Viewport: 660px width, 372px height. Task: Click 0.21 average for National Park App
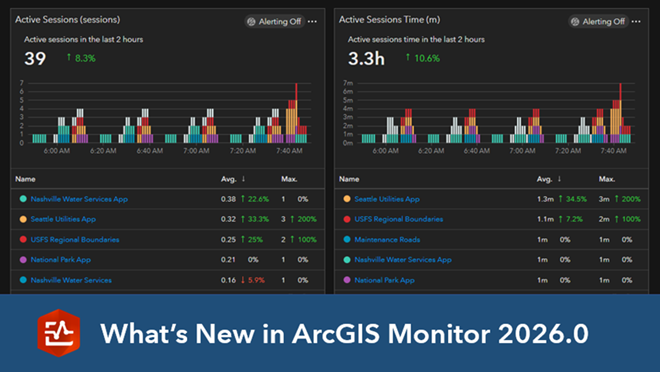[x=228, y=260]
